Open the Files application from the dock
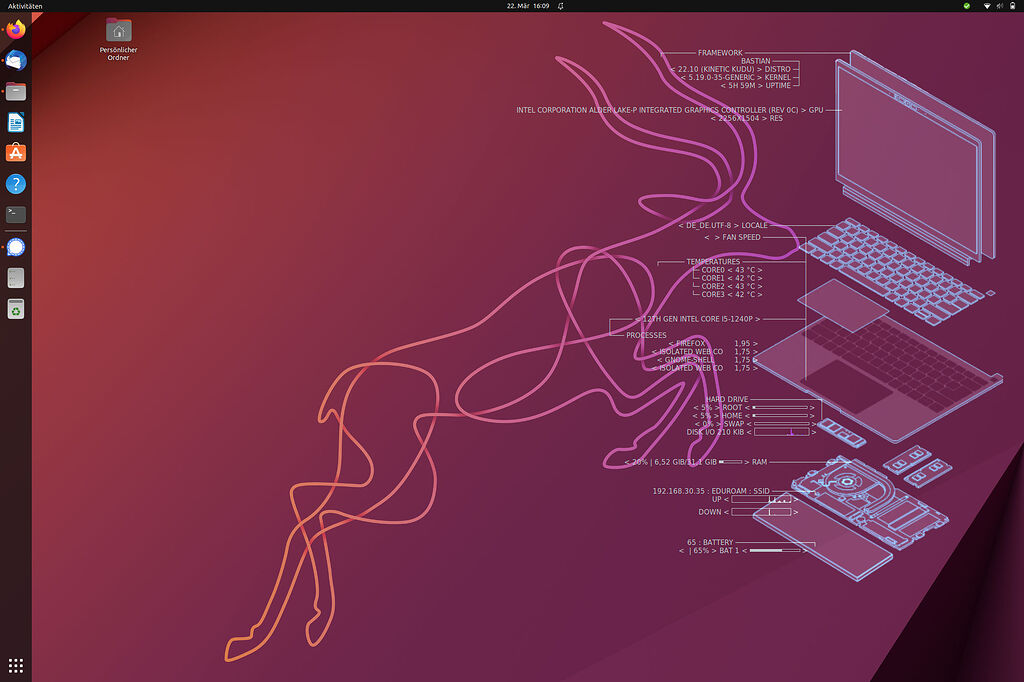 pyautogui.click(x=14, y=91)
